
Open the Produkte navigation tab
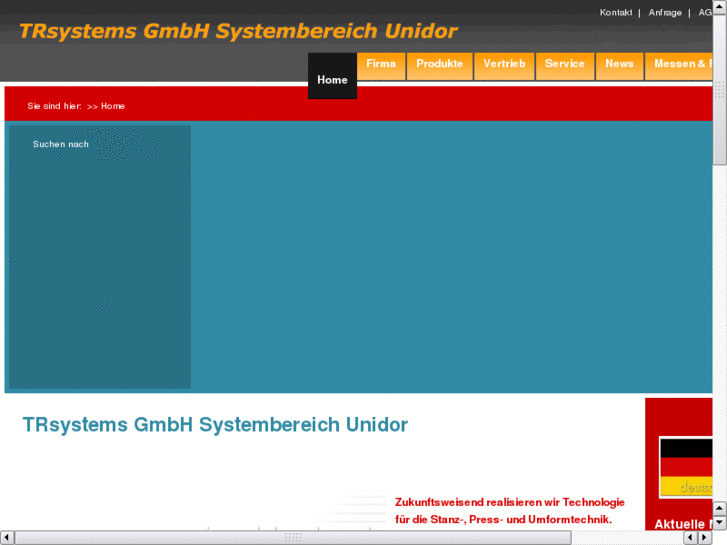pos(440,66)
